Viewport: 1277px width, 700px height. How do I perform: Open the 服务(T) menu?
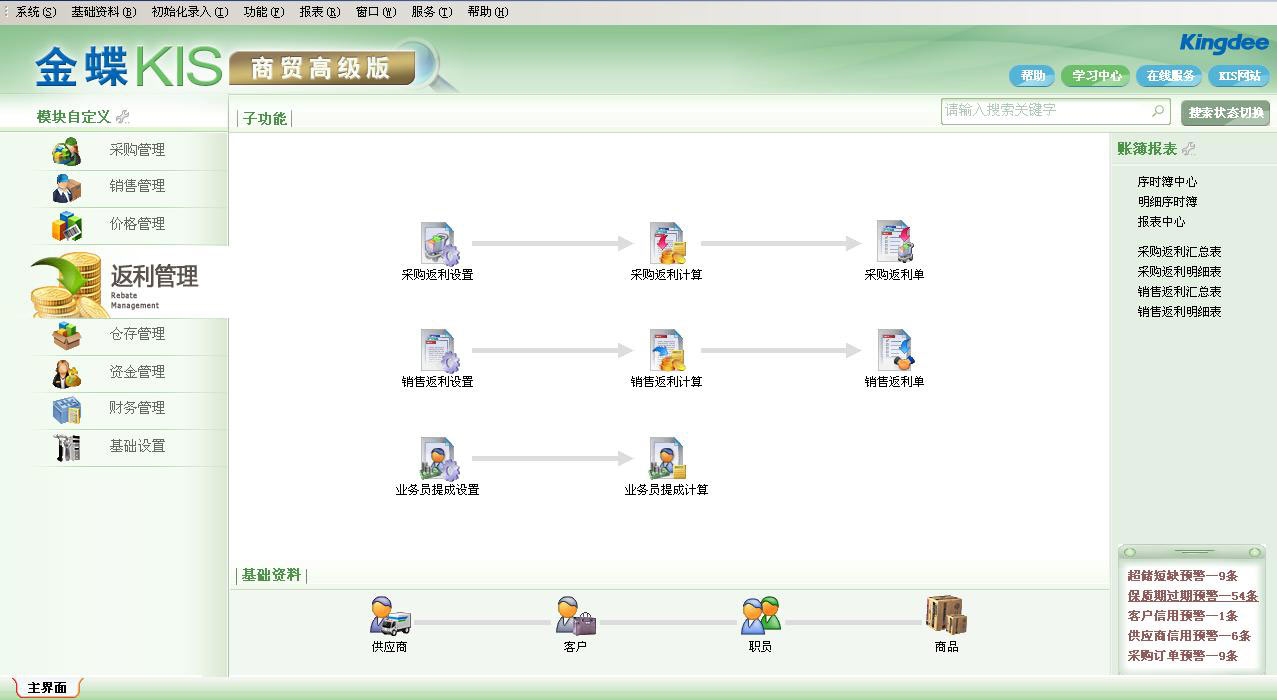tap(432, 12)
